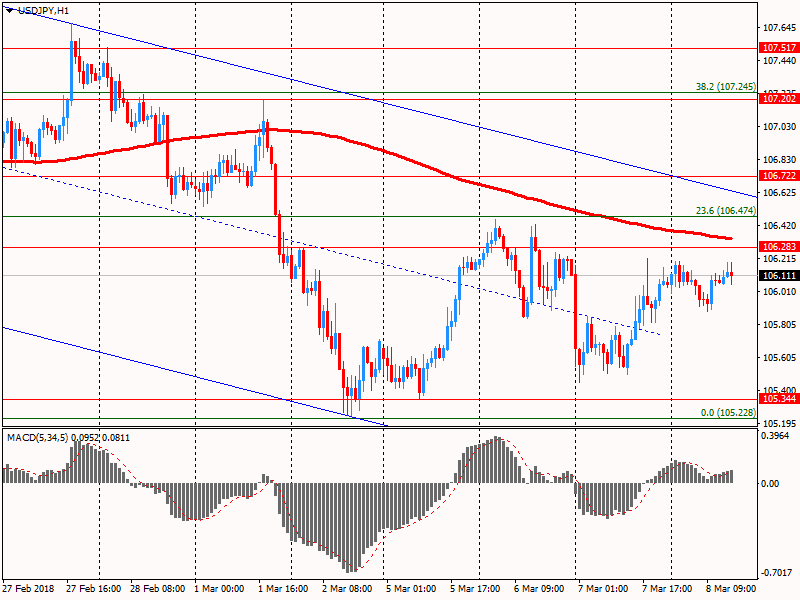
Task: Click the 7 Mar 01:00 time label
Action: click(x=603, y=588)
